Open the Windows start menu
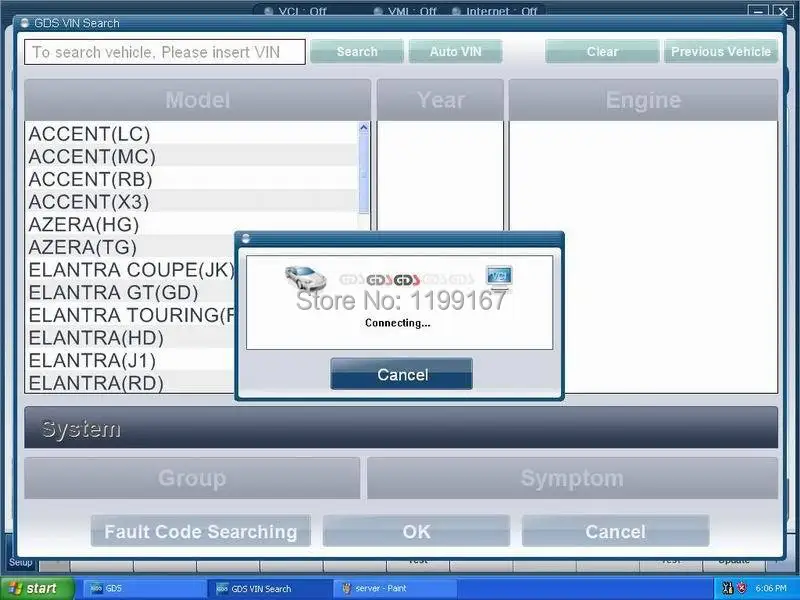This screenshot has height=600, width=800. point(37,588)
